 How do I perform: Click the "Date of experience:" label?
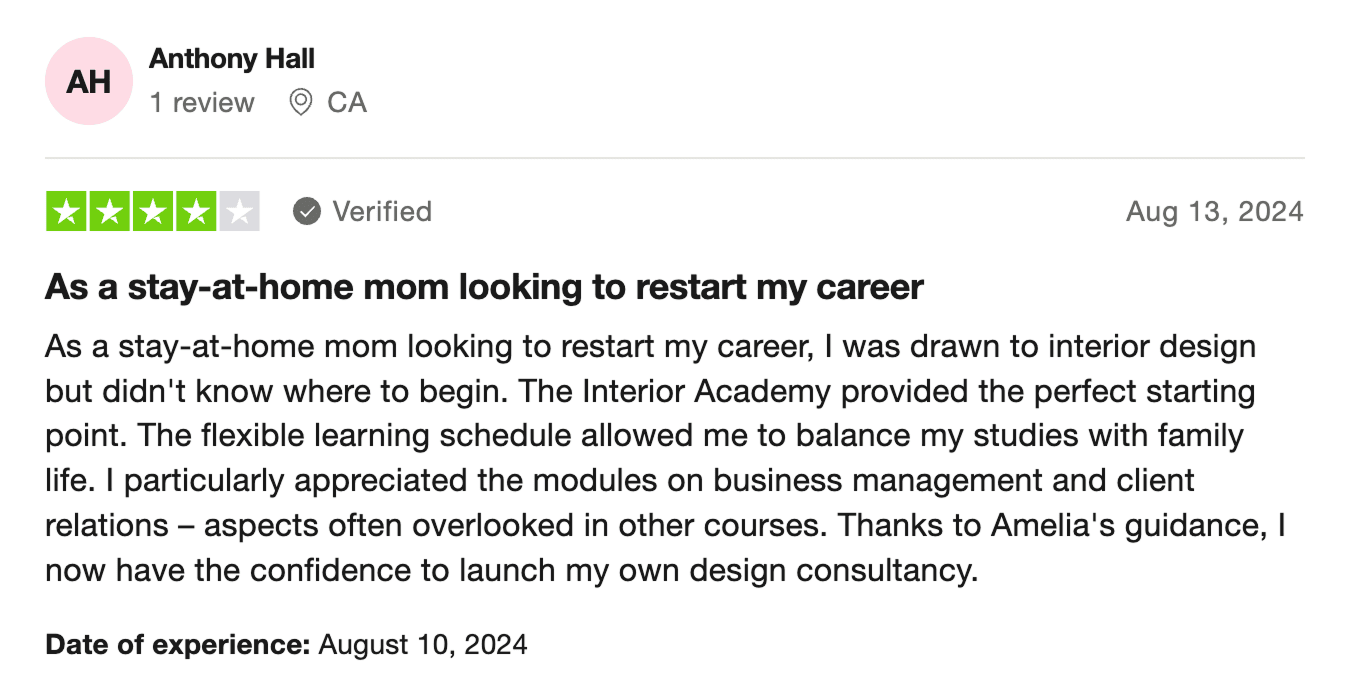178,645
